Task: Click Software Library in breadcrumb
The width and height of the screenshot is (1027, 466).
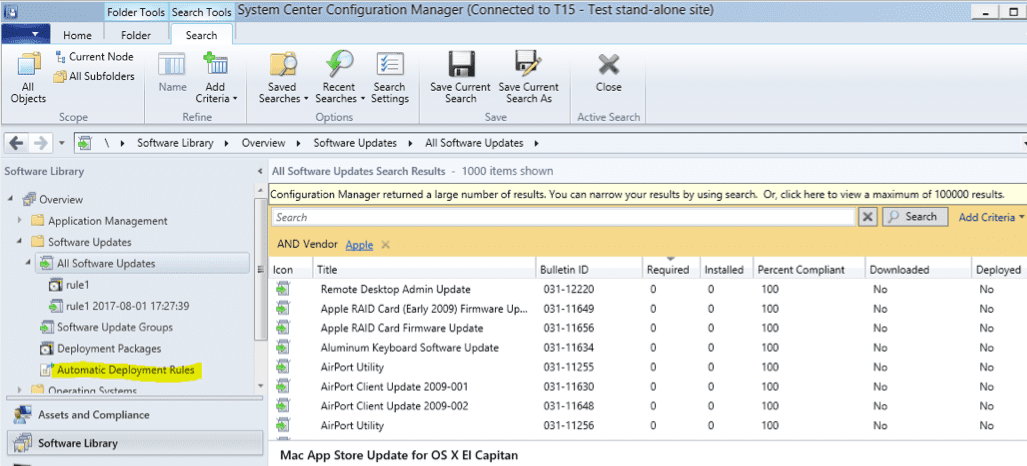Action: pyautogui.click(x=175, y=143)
